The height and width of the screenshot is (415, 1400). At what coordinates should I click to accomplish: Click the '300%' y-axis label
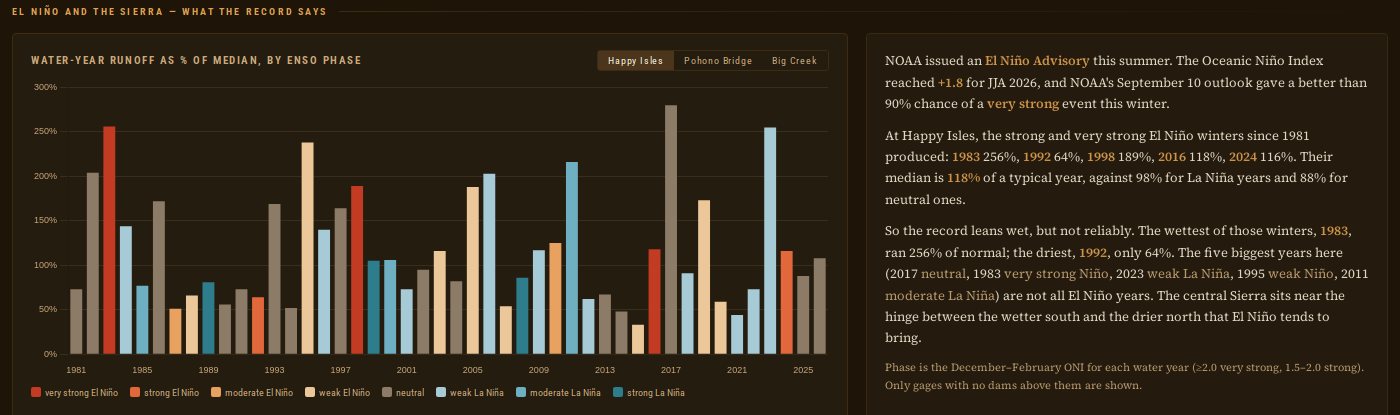[x=46, y=88]
